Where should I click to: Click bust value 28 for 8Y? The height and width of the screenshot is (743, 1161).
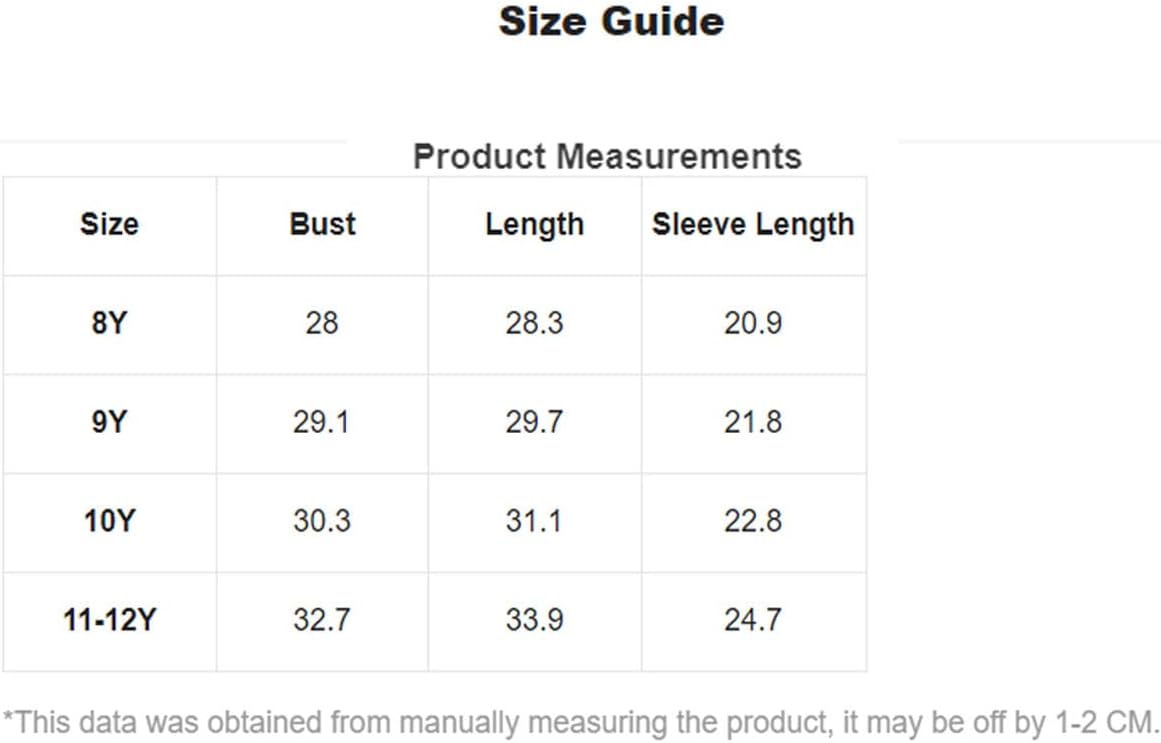pyautogui.click(x=322, y=324)
